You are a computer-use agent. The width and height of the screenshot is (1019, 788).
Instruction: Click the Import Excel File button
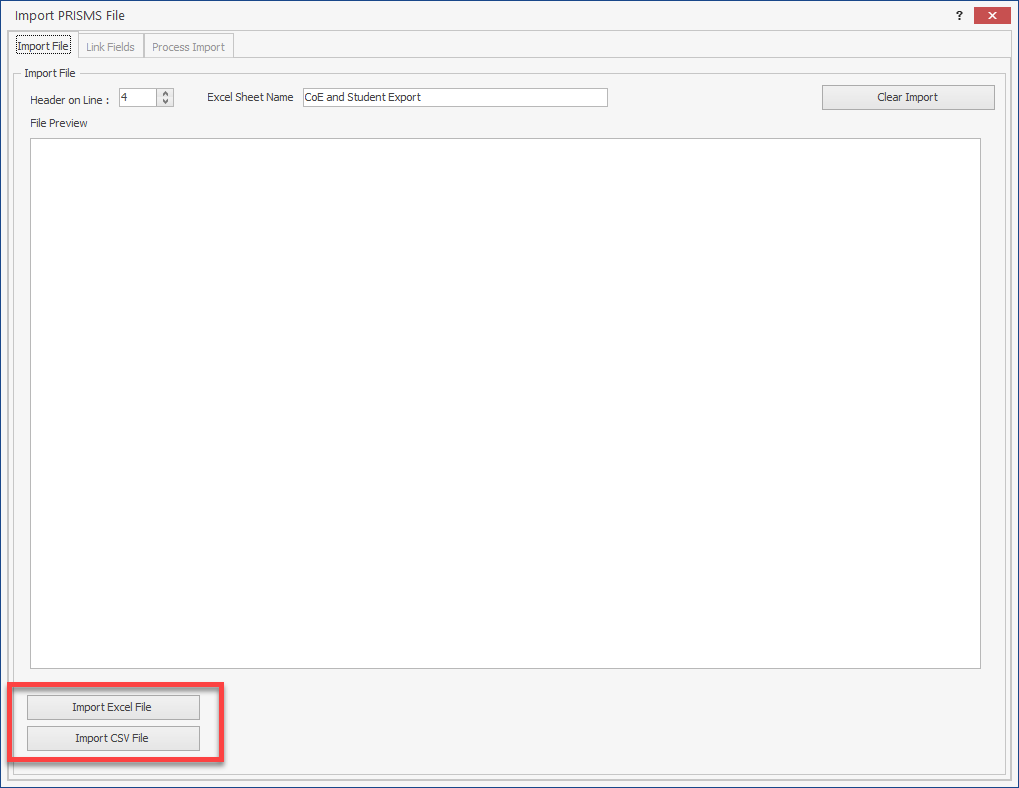point(113,707)
